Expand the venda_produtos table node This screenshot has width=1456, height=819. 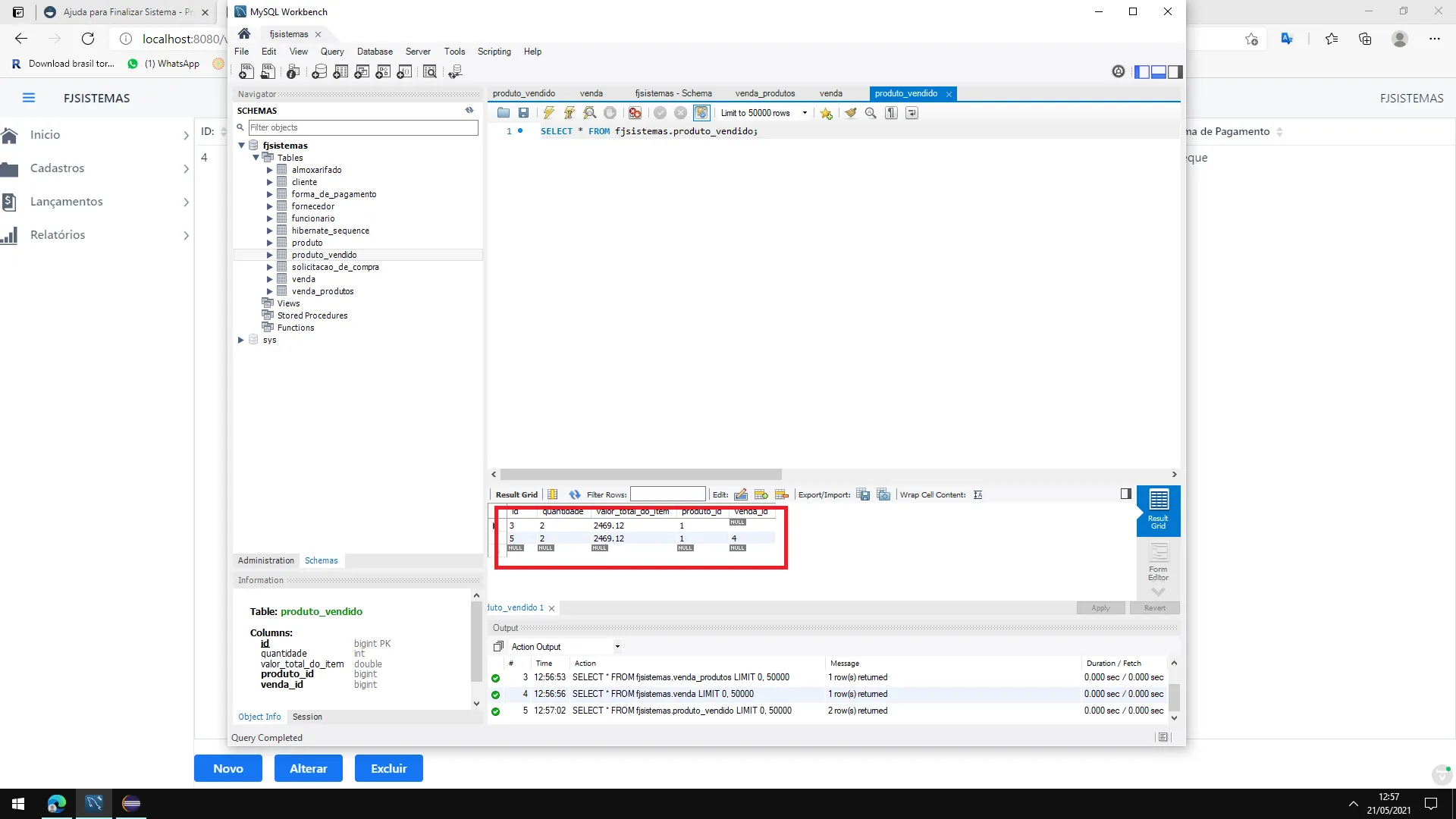[269, 291]
